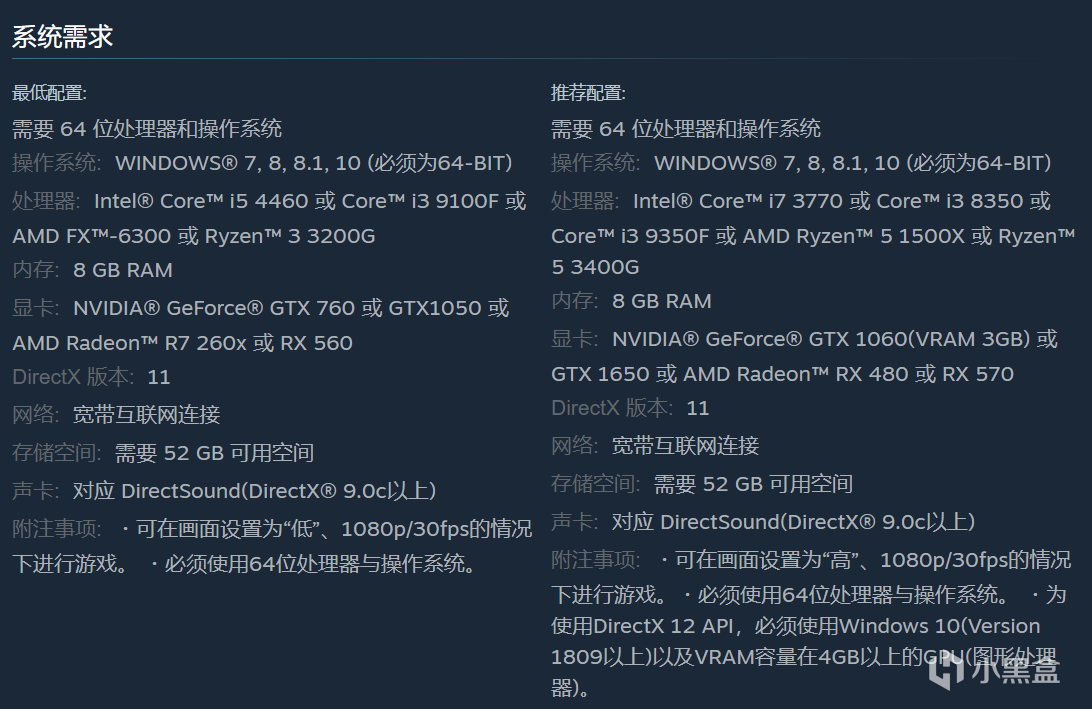Click recommended 附注事项 画面设置为“高” line
1092x709 pixels.
[811, 560]
